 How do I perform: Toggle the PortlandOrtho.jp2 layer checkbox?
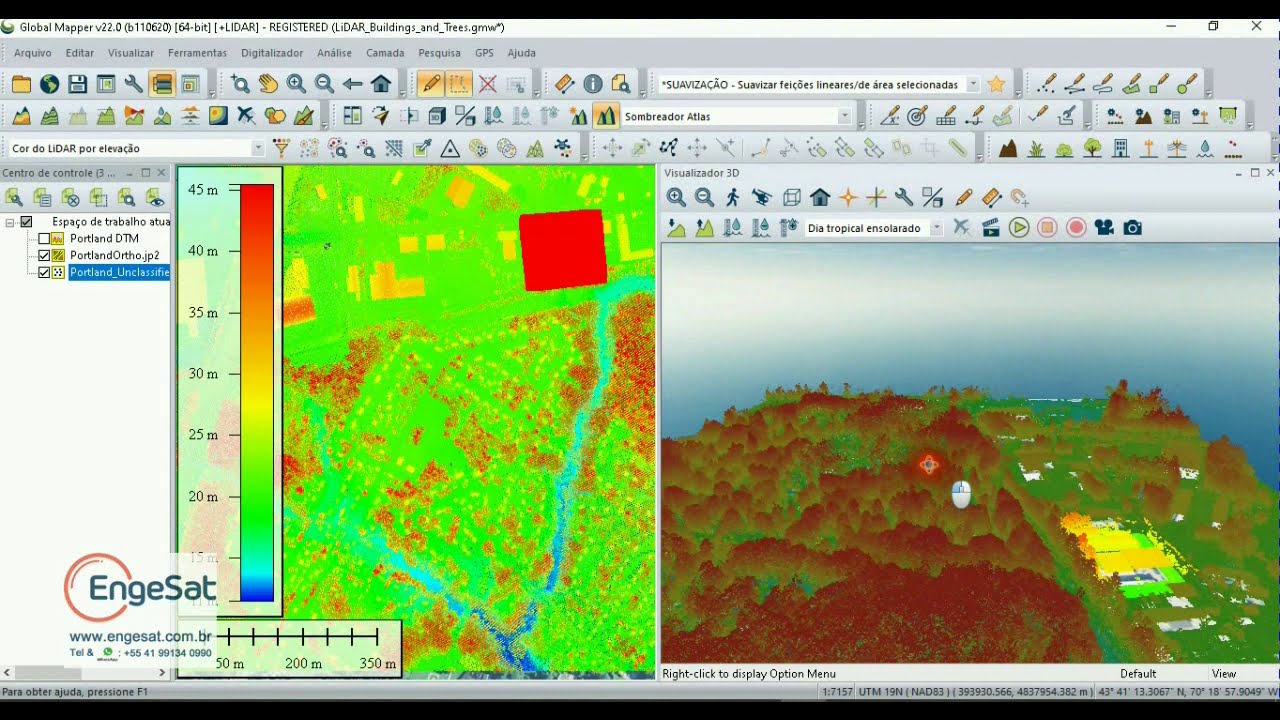click(x=44, y=255)
